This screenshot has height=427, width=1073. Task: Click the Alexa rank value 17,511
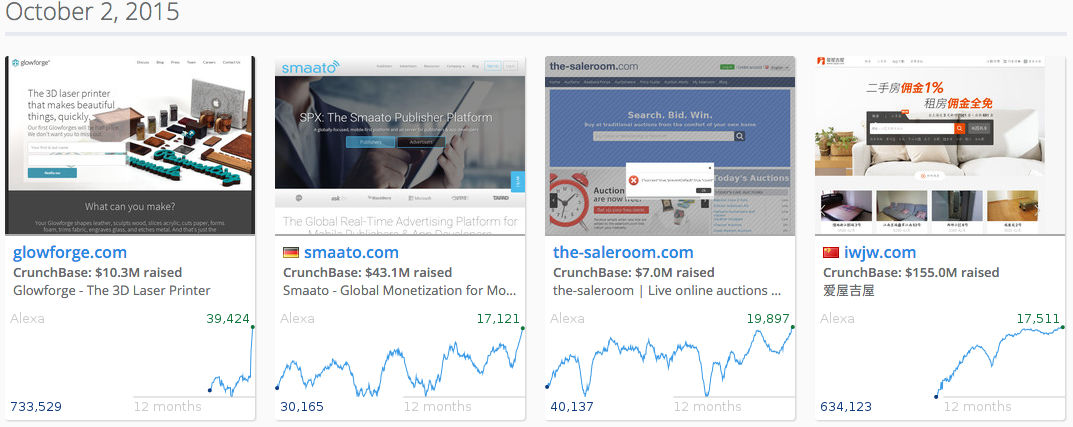click(1038, 319)
